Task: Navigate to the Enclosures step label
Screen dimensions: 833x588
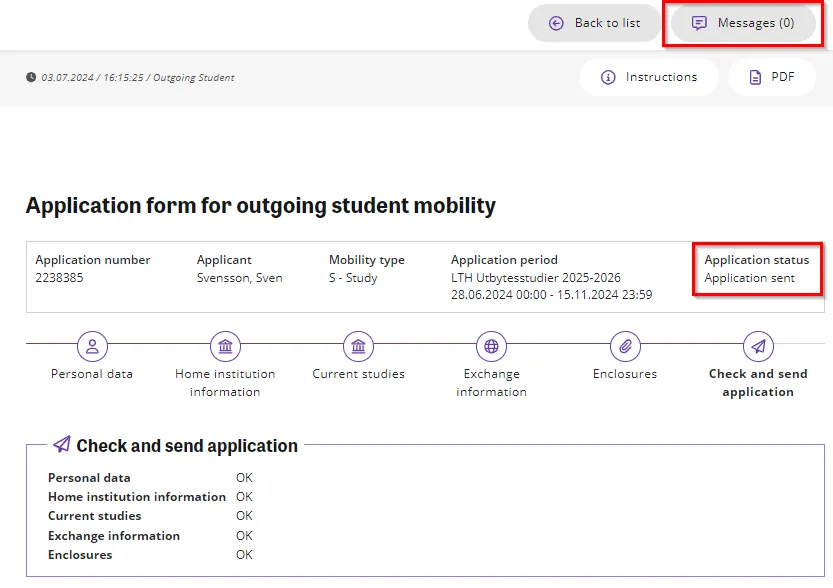Action: point(625,374)
